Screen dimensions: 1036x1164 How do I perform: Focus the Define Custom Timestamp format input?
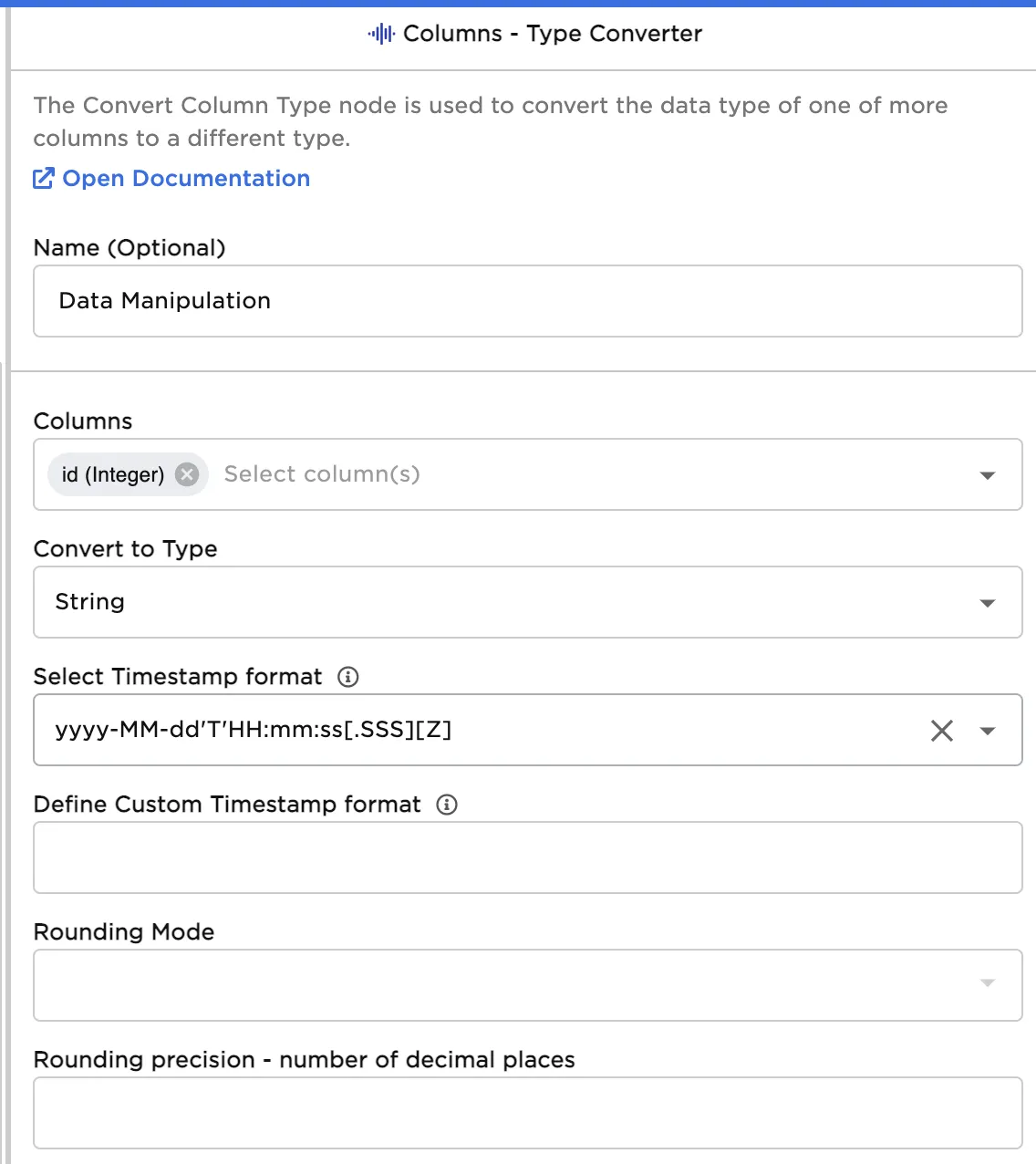click(x=527, y=857)
